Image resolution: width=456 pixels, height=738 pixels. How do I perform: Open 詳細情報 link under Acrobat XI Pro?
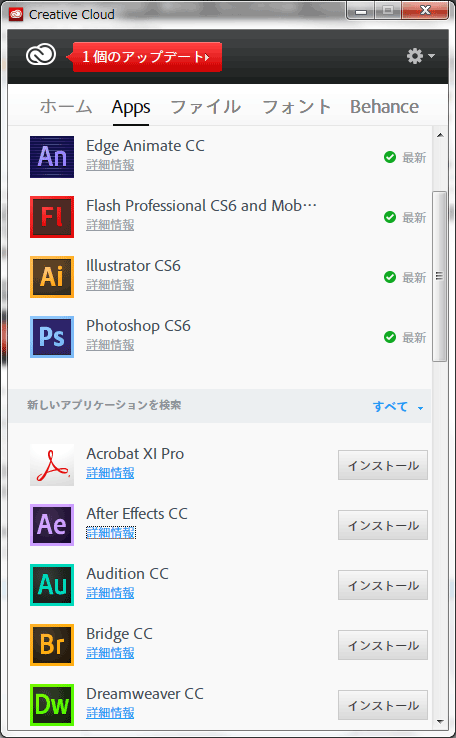pos(110,473)
